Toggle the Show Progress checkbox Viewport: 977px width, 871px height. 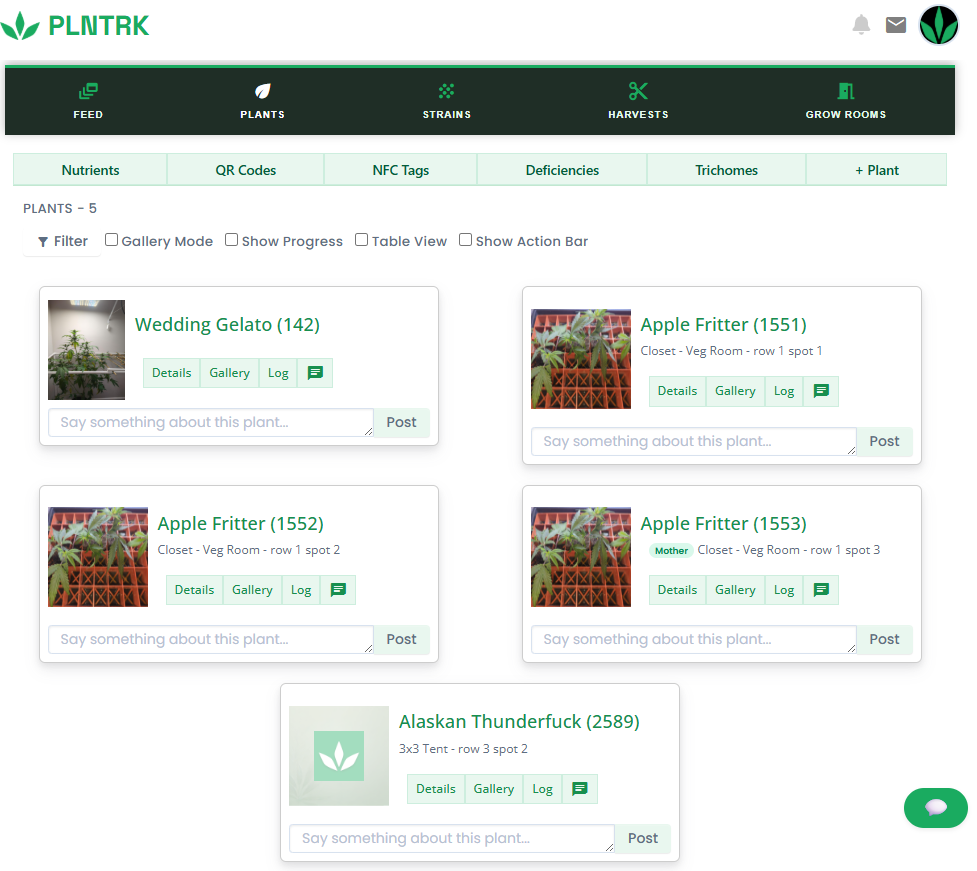coord(232,240)
